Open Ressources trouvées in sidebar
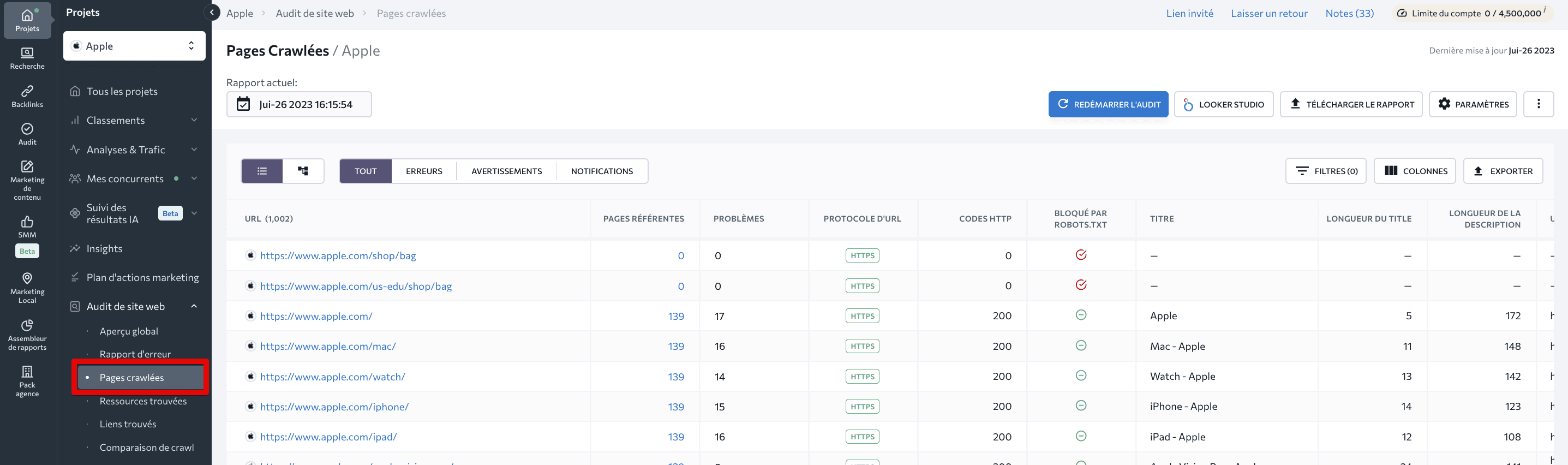 point(143,401)
